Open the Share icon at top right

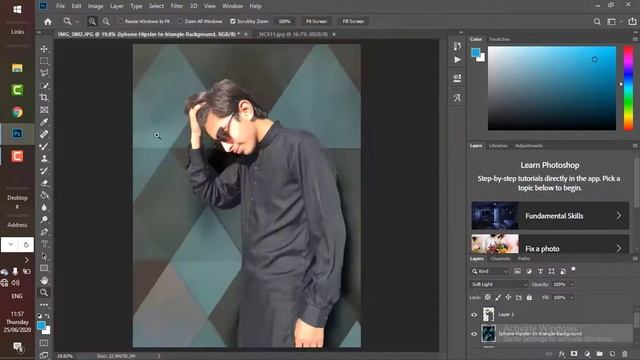(x=632, y=22)
